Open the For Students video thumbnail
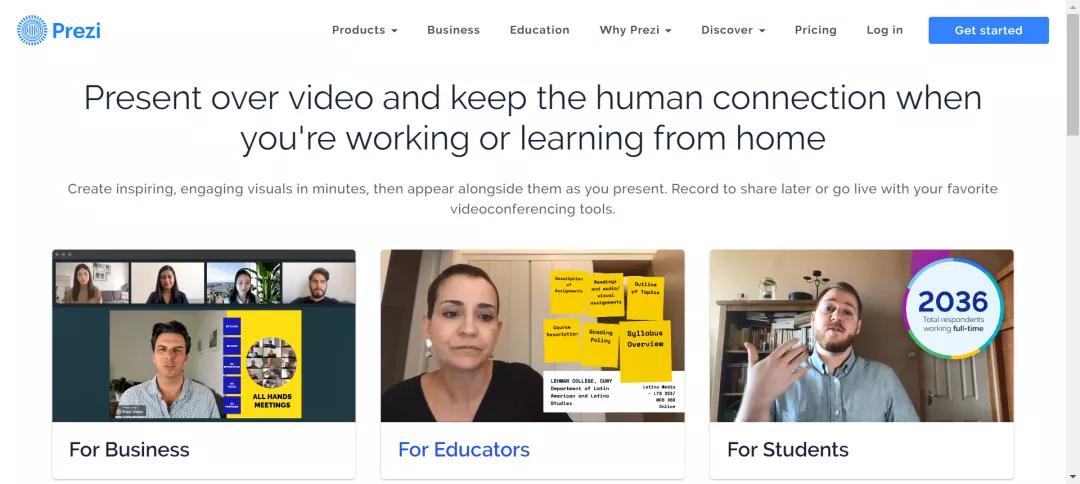The height and width of the screenshot is (484, 1080). (862, 335)
